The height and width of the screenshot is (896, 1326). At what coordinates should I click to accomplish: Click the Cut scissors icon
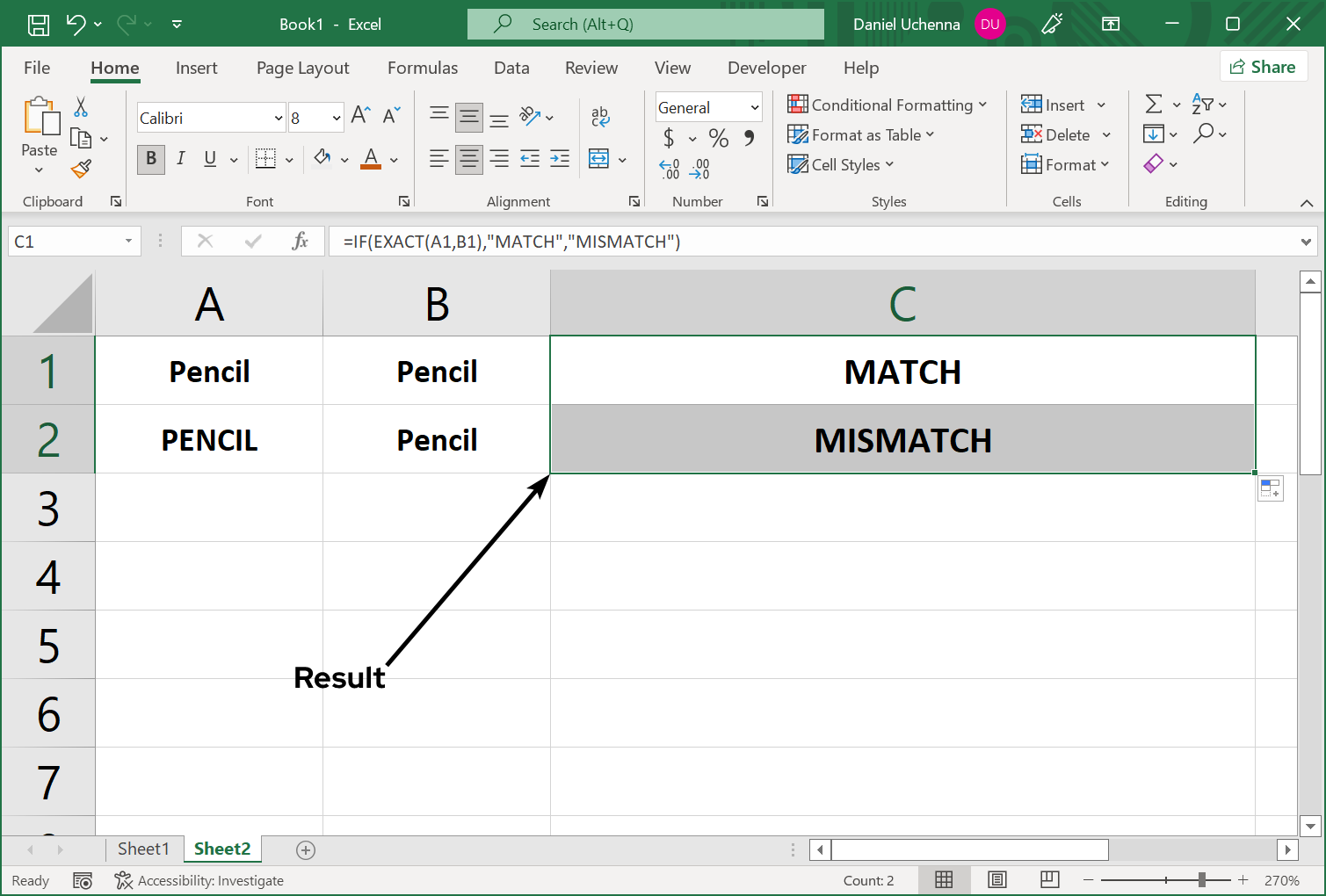click(x=81, y=107)
